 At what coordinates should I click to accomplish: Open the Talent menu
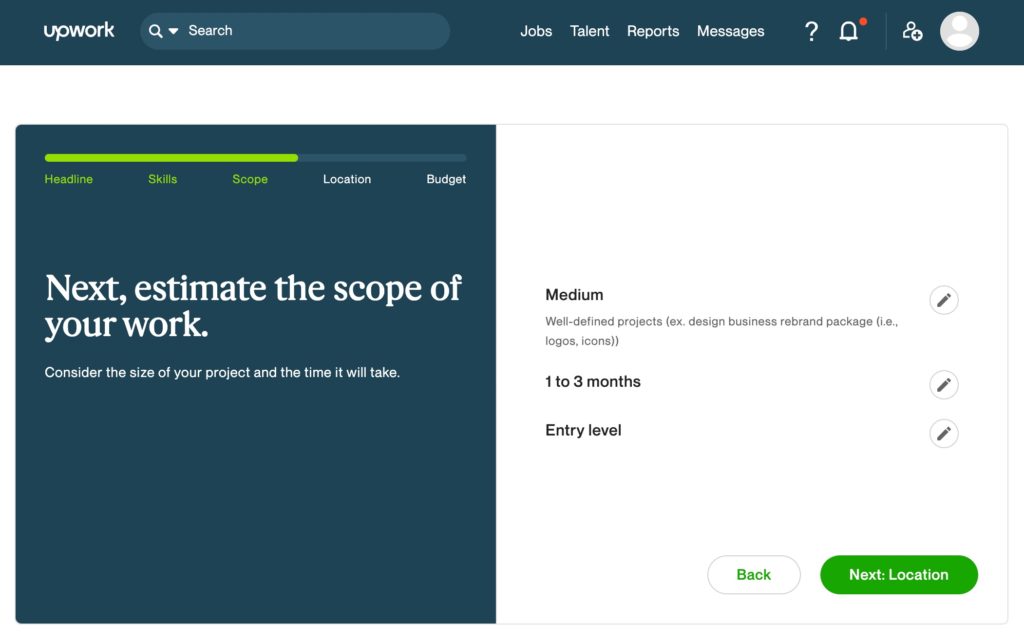click(x=589, y=31)
